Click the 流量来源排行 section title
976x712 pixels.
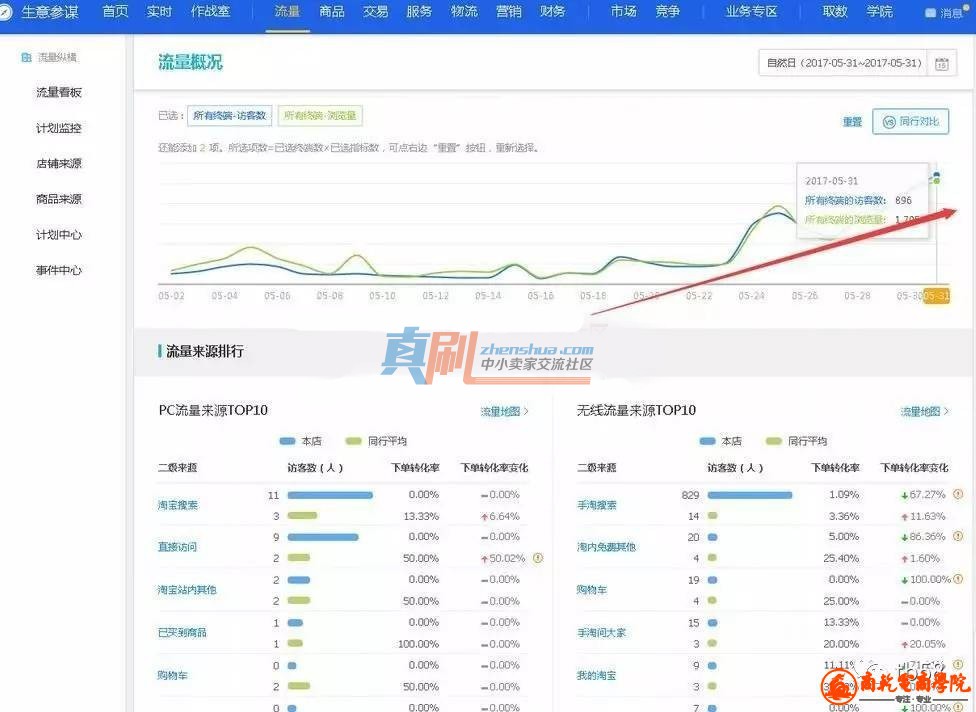[x=205, y=351]
